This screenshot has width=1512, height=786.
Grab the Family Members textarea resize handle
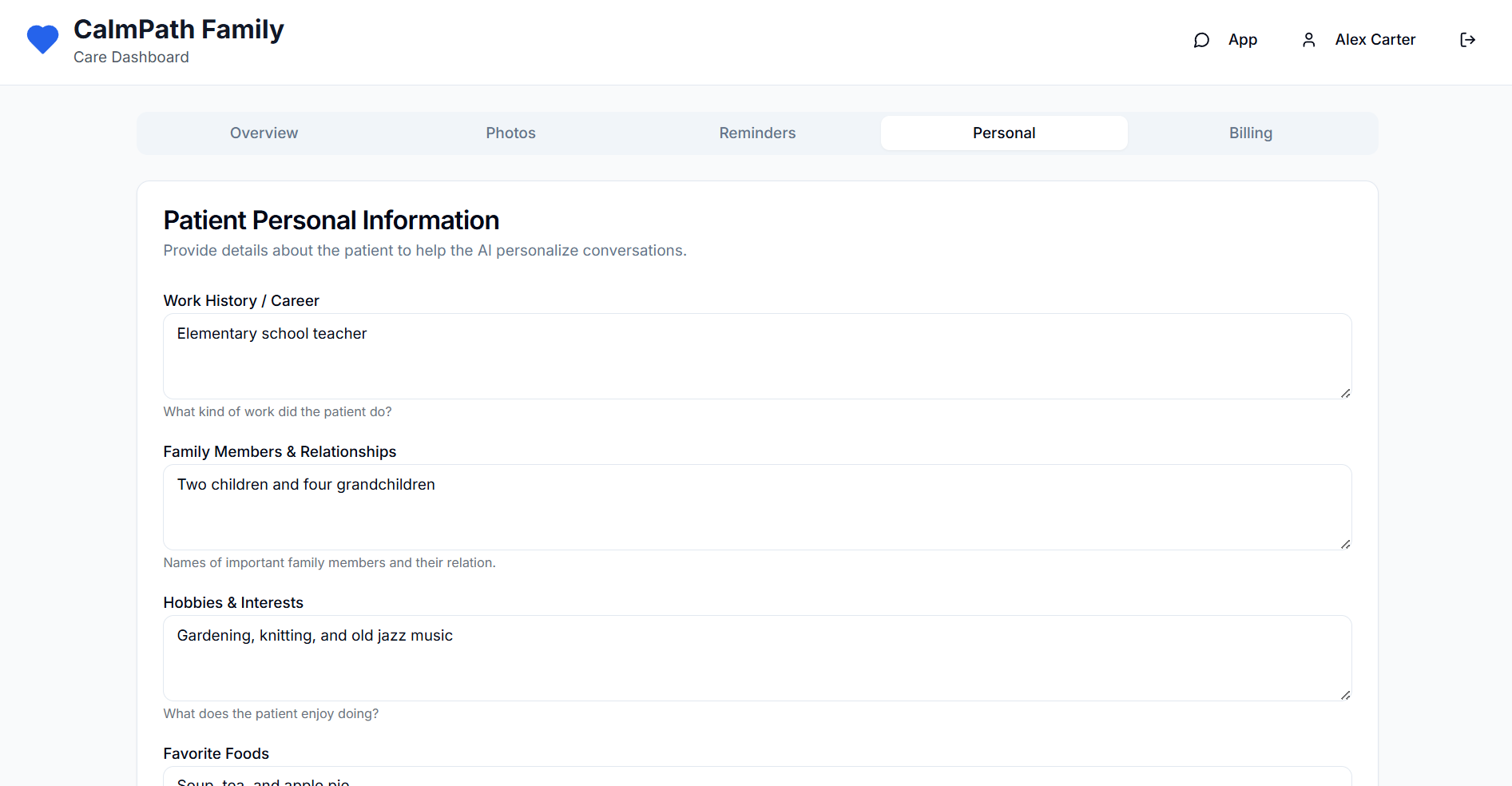(1345, 544)
